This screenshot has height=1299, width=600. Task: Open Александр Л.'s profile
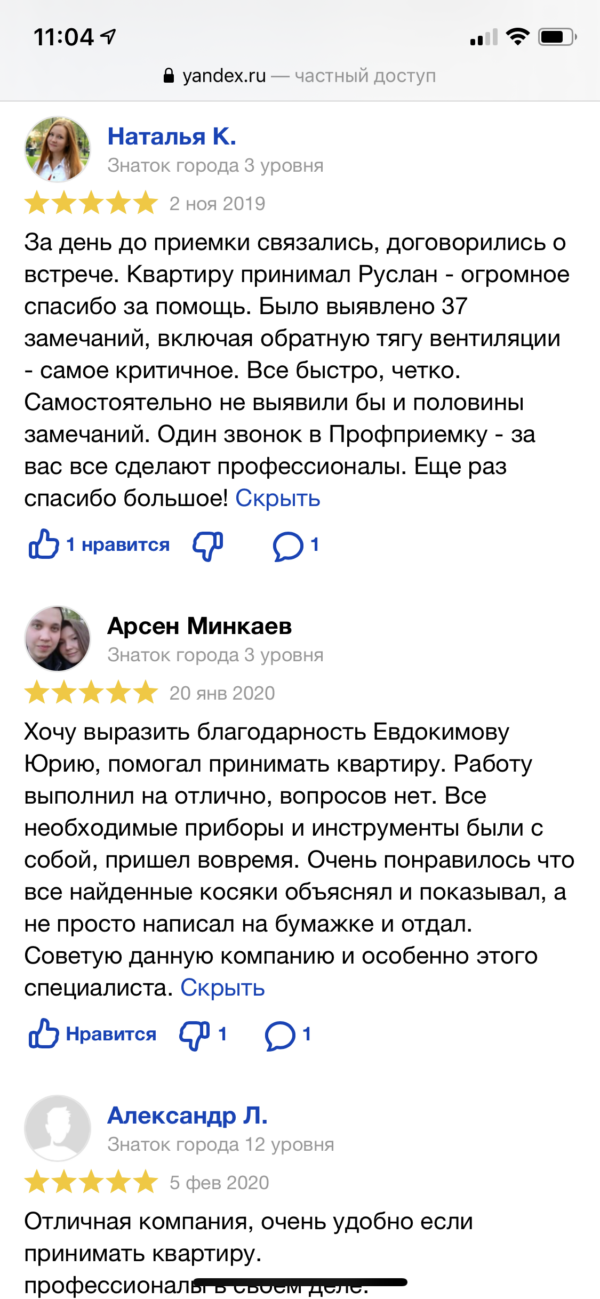tap(186, 1115)
